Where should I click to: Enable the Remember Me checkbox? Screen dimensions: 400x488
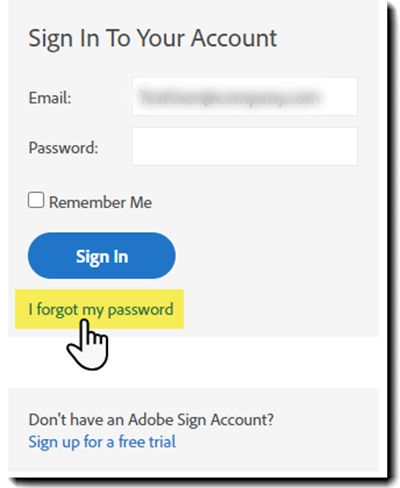[x=36, y=200]
